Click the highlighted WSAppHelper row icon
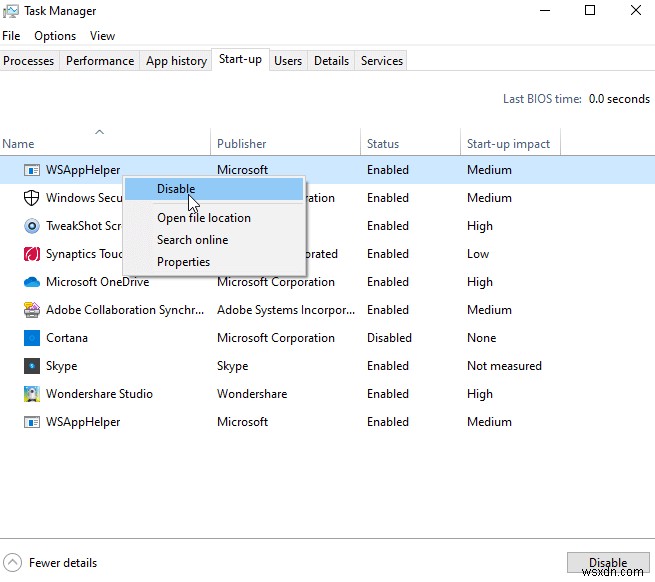The width and height of the screenshot is (655, 582). point(32,170)
